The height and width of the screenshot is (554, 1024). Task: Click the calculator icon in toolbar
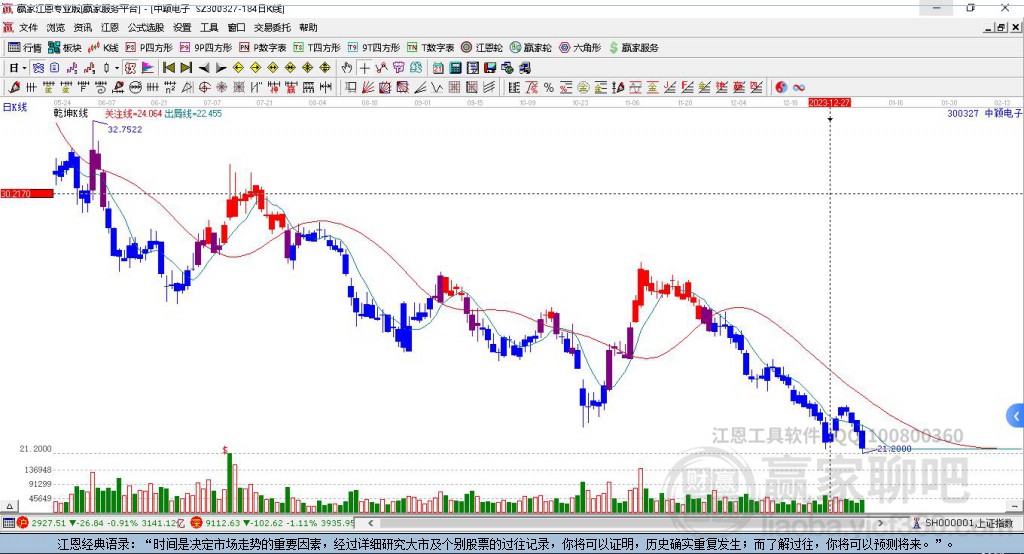pos(455,68)
